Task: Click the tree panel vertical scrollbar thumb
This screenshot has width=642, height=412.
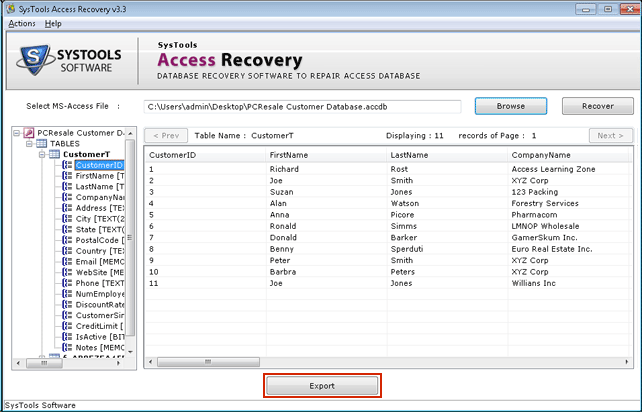Action: point(130,238)
